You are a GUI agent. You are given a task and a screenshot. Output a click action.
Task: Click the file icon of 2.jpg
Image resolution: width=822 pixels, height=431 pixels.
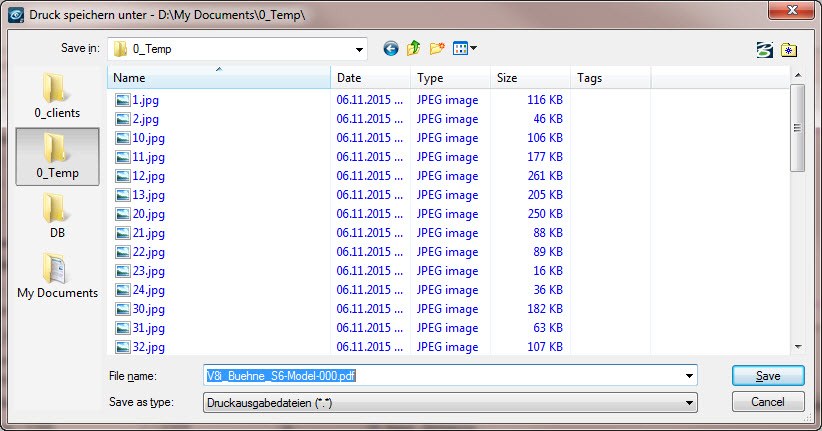123,119
